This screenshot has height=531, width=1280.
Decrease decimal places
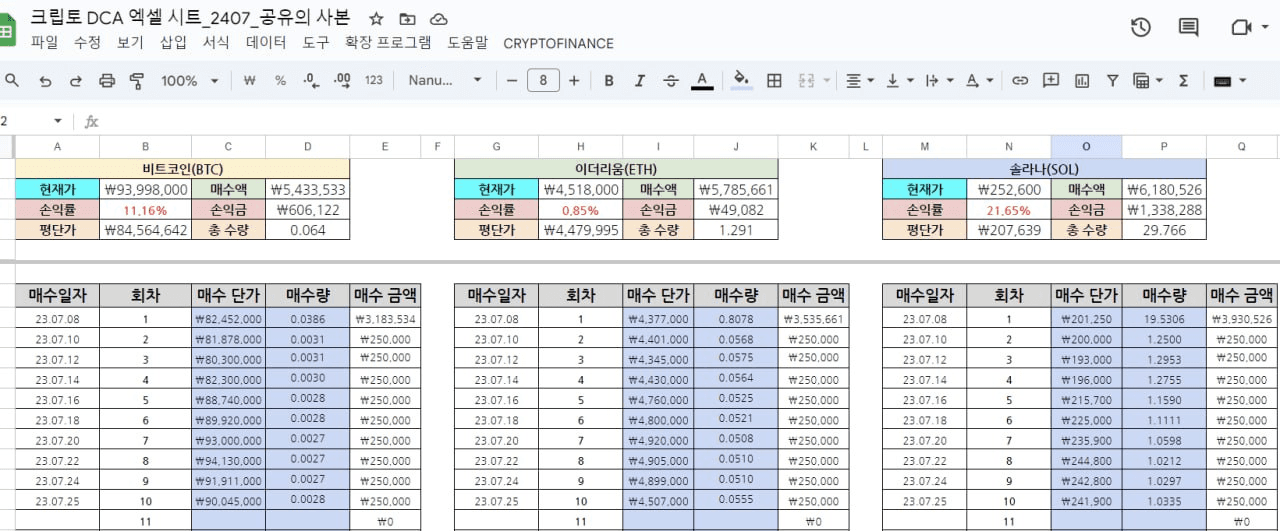[x=311, y=81]
